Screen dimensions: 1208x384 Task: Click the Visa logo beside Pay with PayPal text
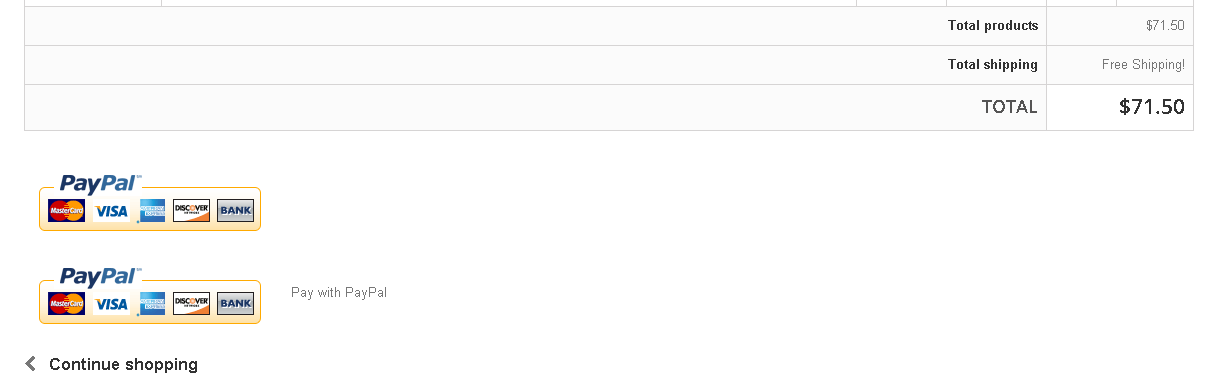coord(111,304)
